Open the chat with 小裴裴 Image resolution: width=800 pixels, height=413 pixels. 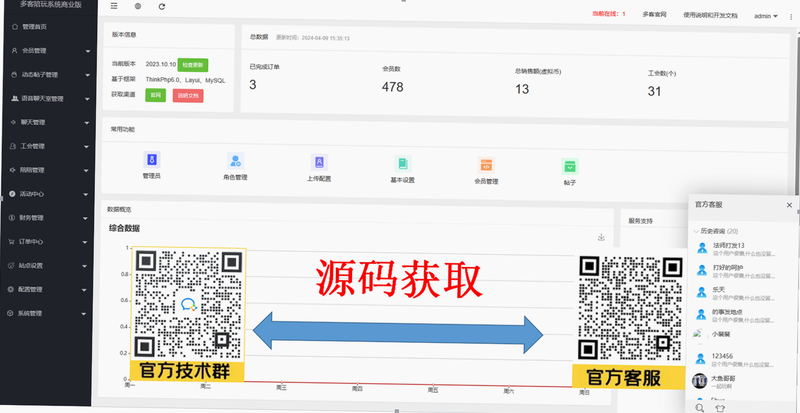tap(741, 335)
